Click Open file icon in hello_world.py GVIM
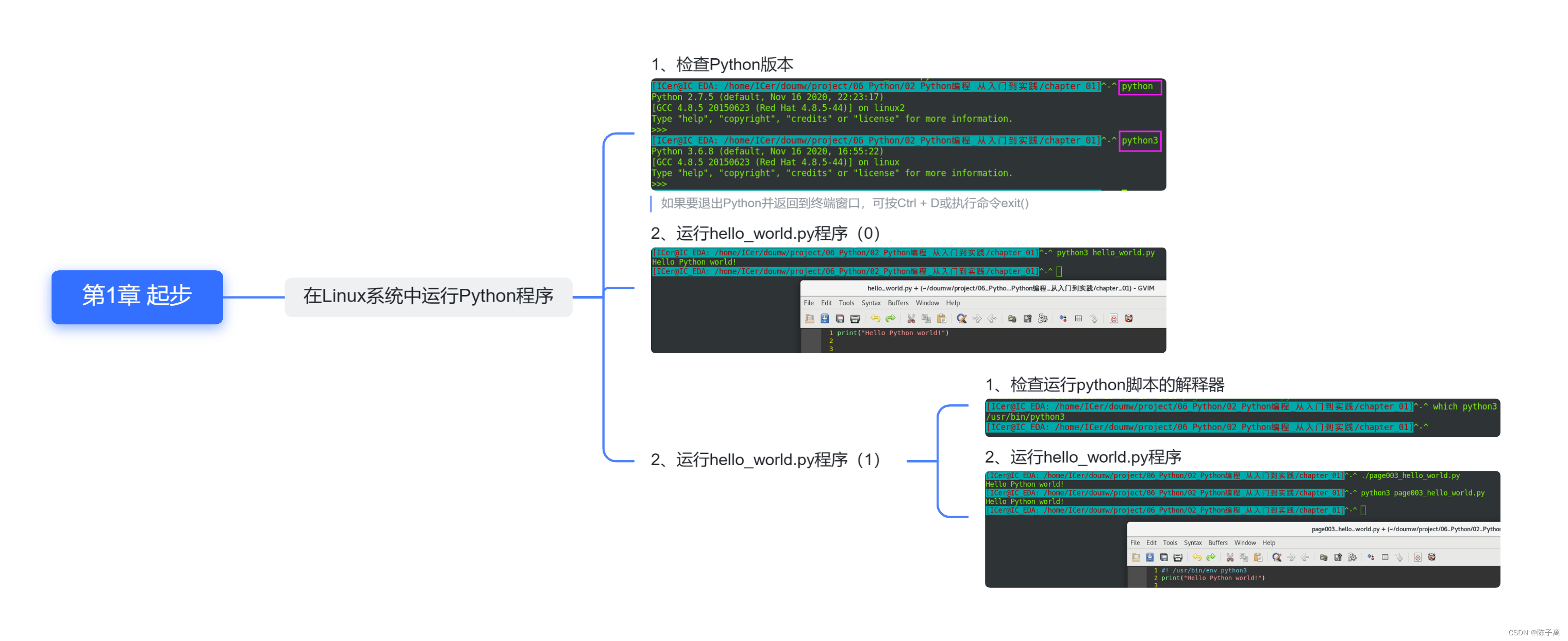The width and height of the screenshot is (1568, 641). pyautogui.click(x=810, y=318)
